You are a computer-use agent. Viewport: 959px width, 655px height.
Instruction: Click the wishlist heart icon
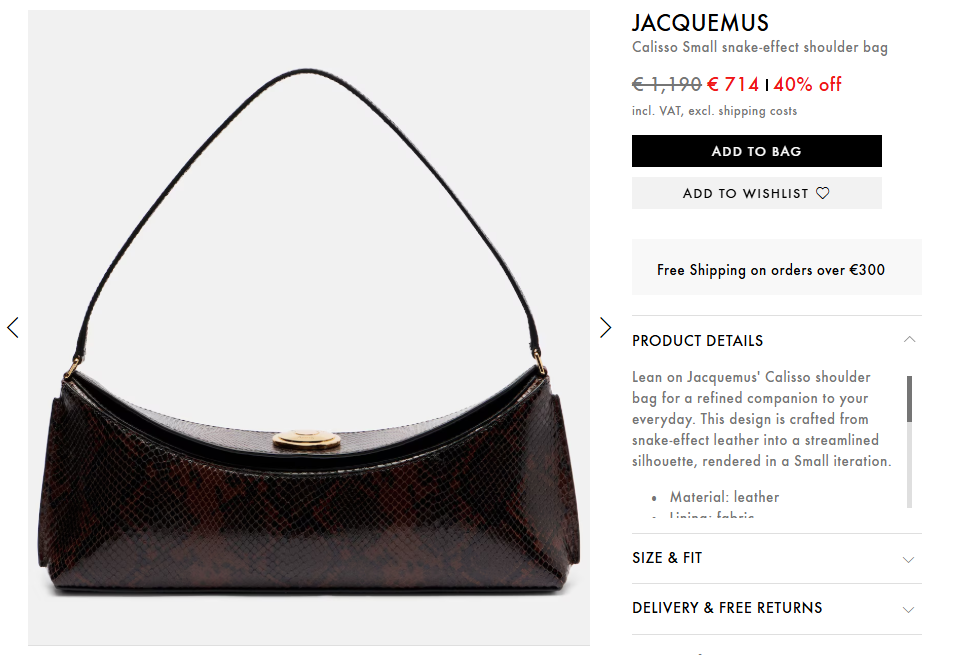tap(823, 193)
